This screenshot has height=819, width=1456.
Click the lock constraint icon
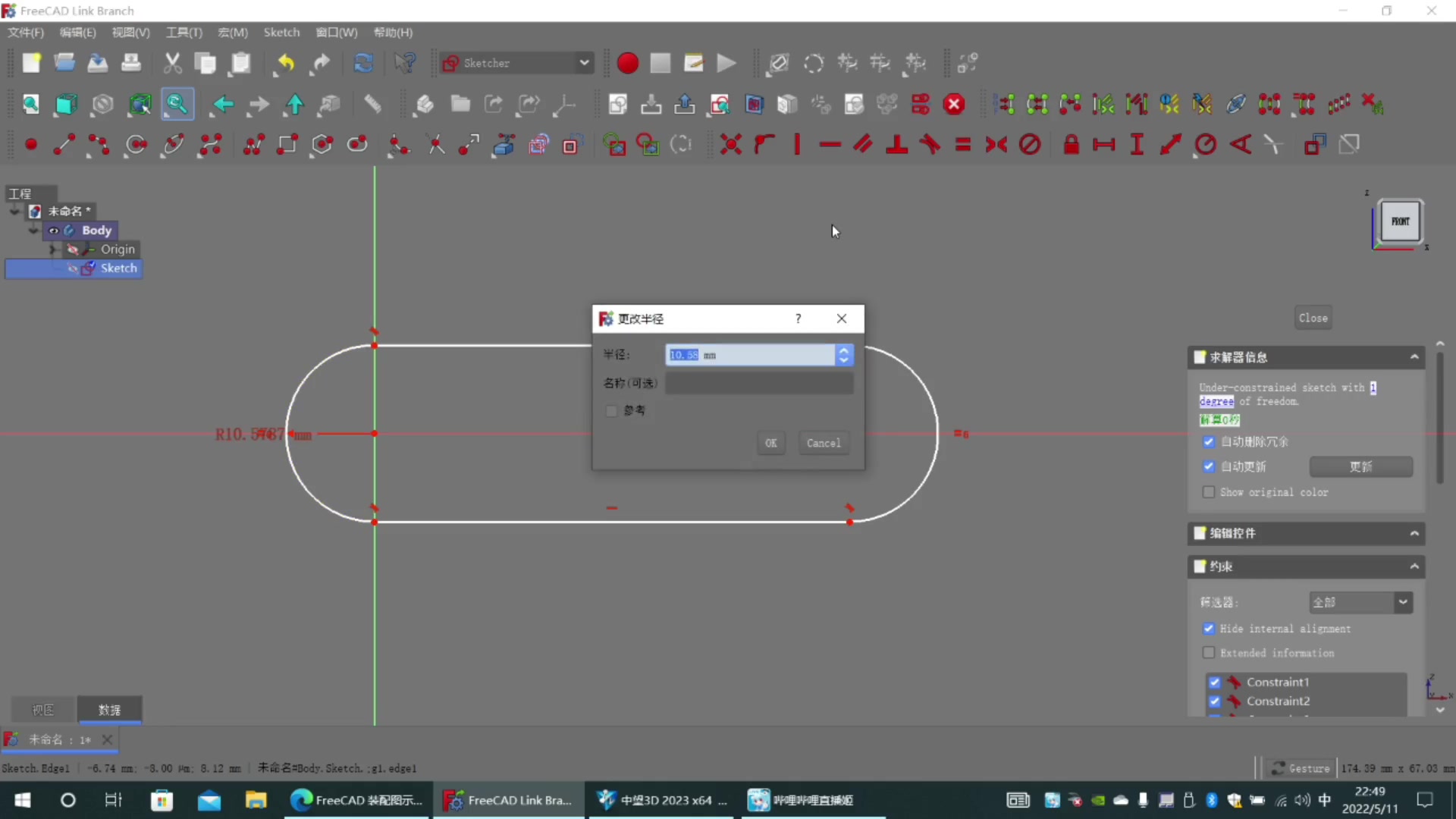coord(1071,144)
